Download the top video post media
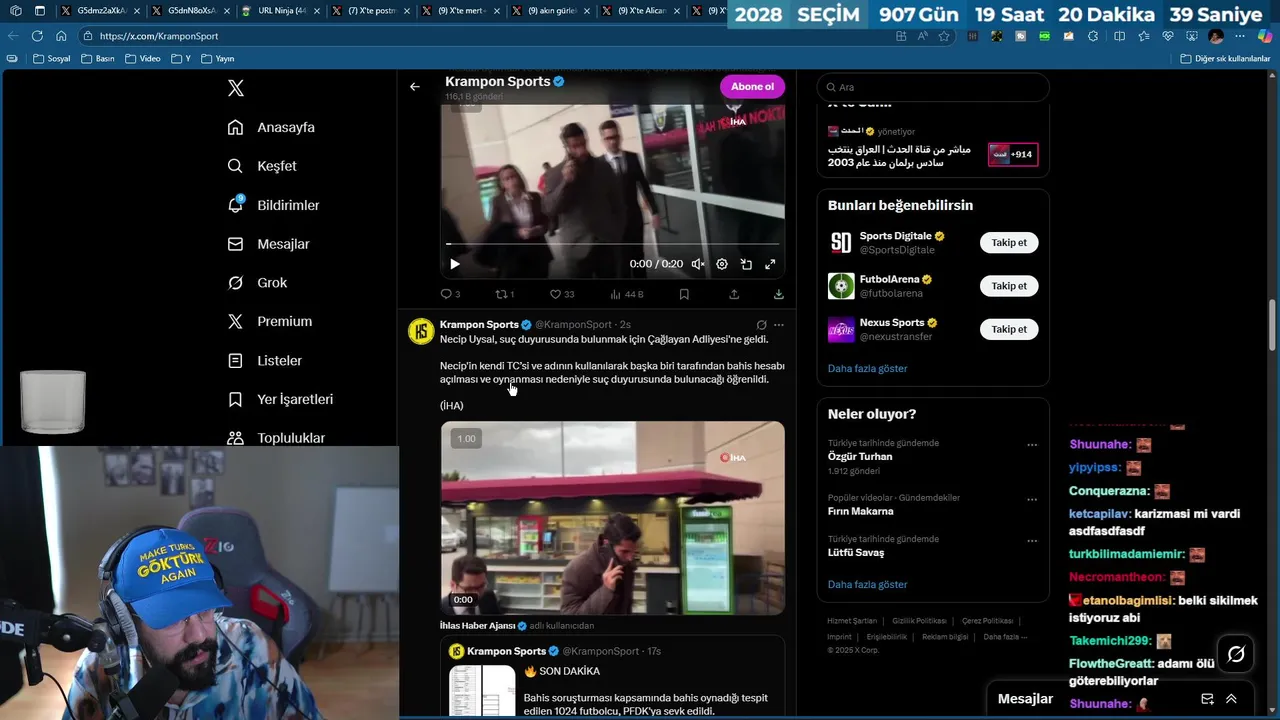Viewport: 1280px width, 720px height. [x=778, y=294]
